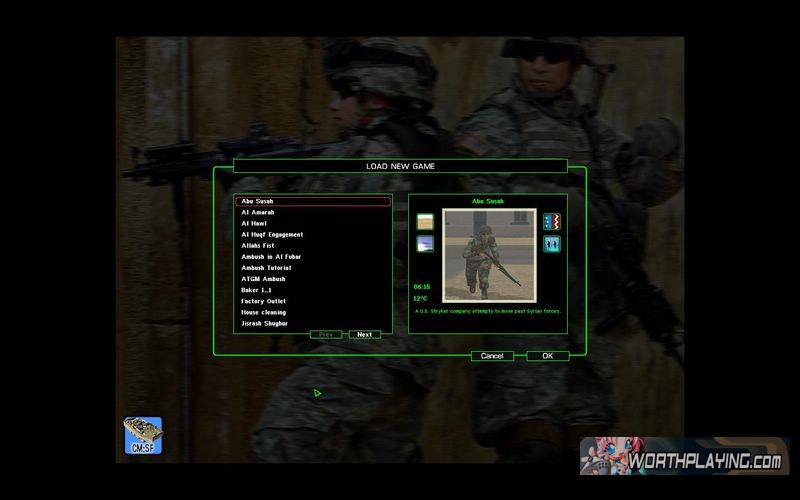
Task: Select the Allahs Fist scenario
Action: coord(258,245)
